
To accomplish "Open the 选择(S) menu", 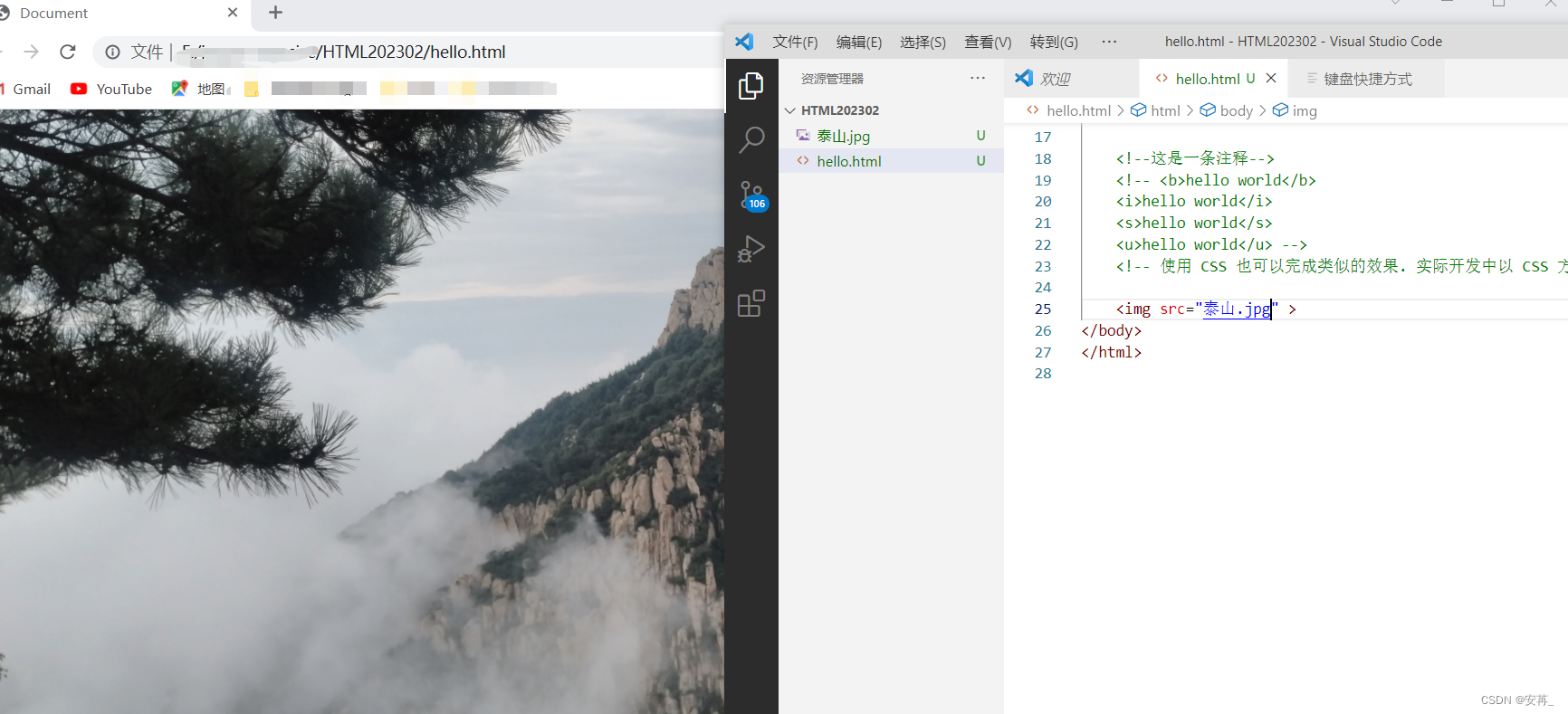I will click(923, 42).
